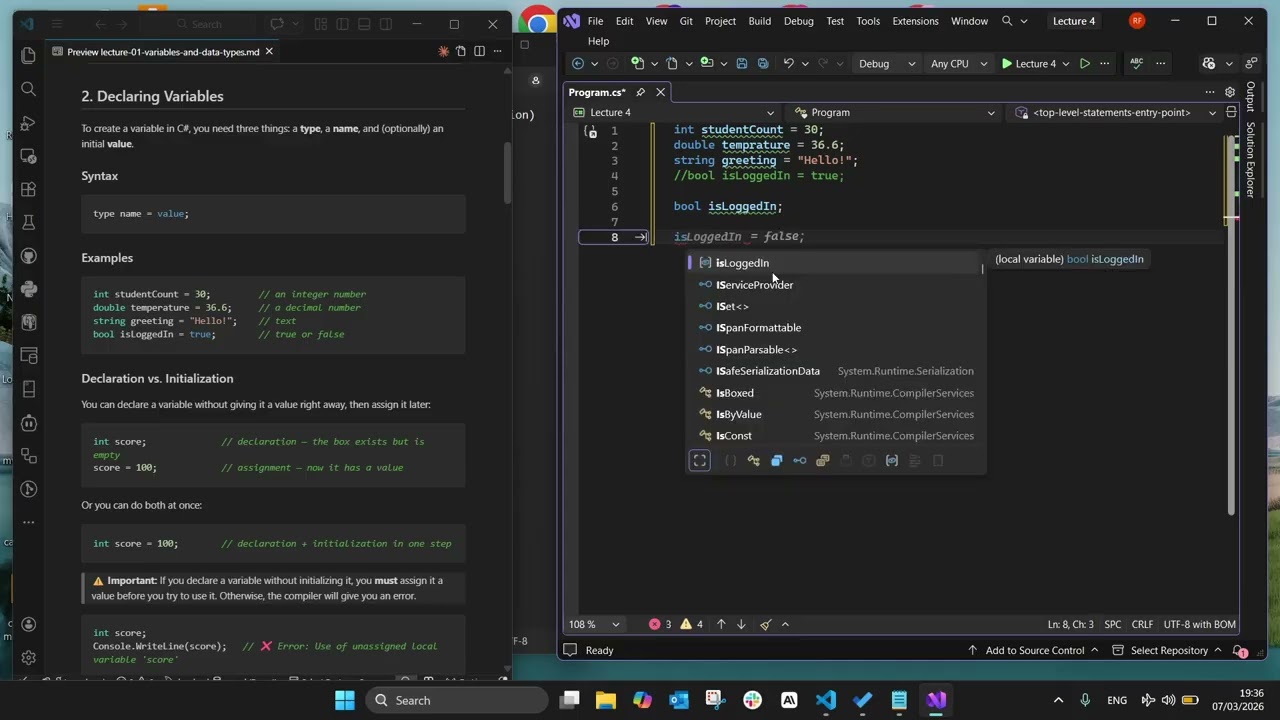The width and height of the screenshot is (1280, 720).
Task: Expand the Program type dropdown
Action: pos(894,113)
